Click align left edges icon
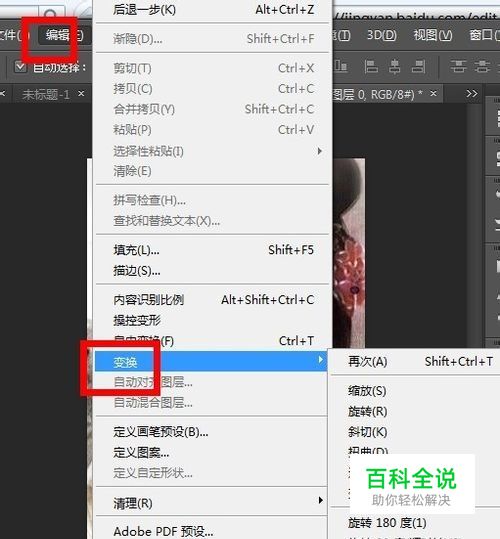 pyautogui.click(x=371, y=66)
